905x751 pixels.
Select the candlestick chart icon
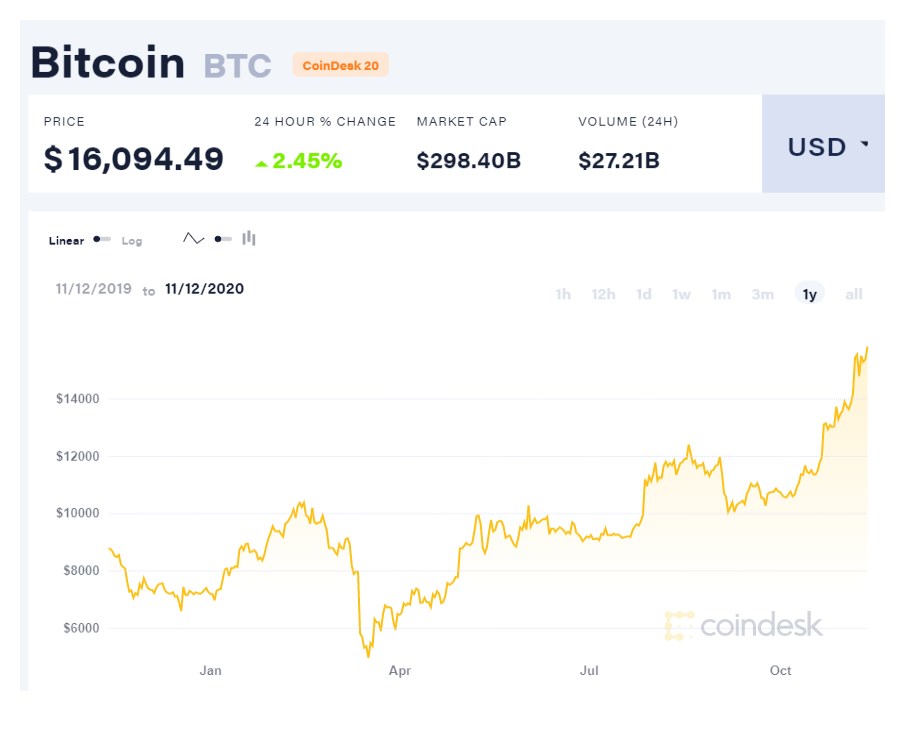click(x=247, y=238)
